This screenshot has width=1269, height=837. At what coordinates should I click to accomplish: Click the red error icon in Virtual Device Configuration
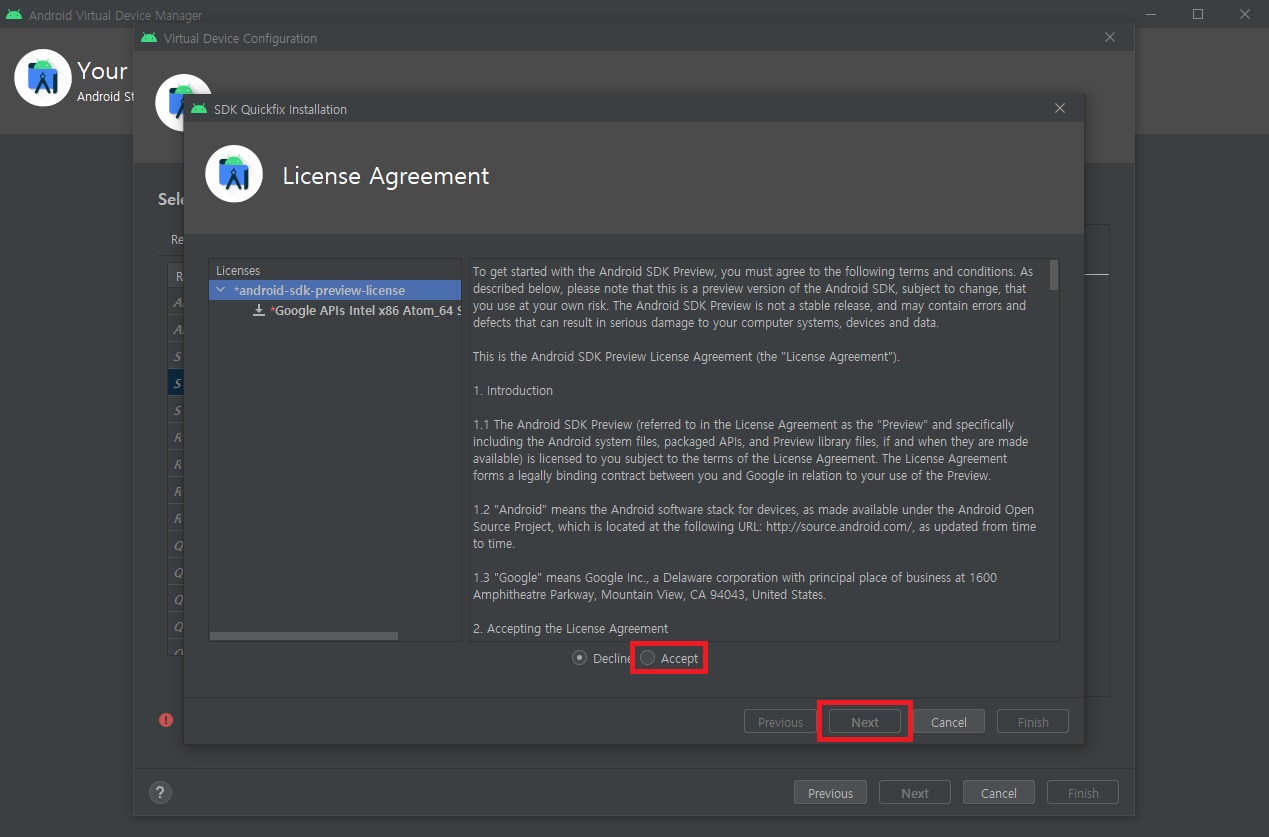[x=166, y=720]
